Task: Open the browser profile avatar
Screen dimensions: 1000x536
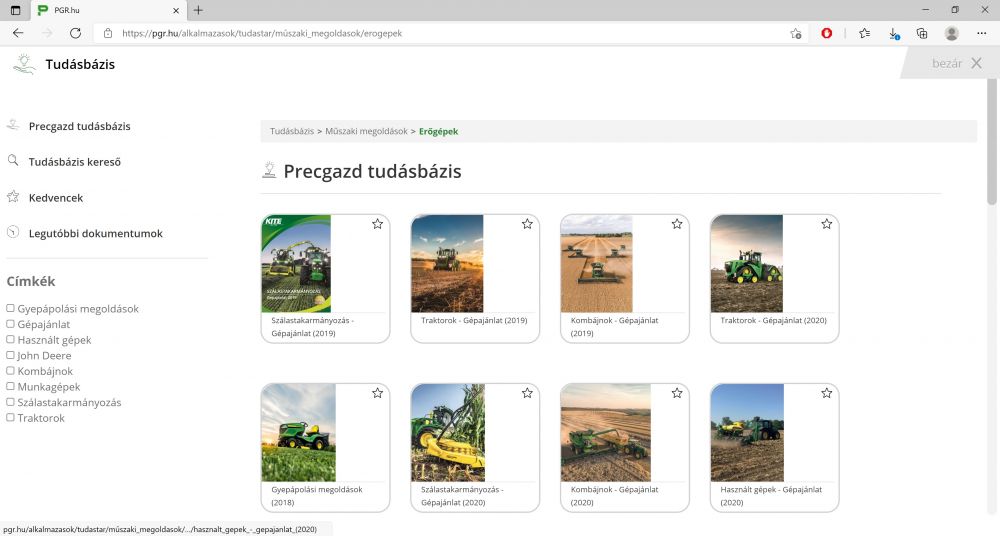Action: point(952,33)
